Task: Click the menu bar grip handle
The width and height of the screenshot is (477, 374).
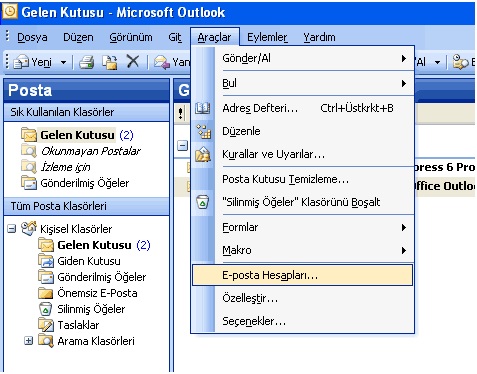Action: pos(8,36)
